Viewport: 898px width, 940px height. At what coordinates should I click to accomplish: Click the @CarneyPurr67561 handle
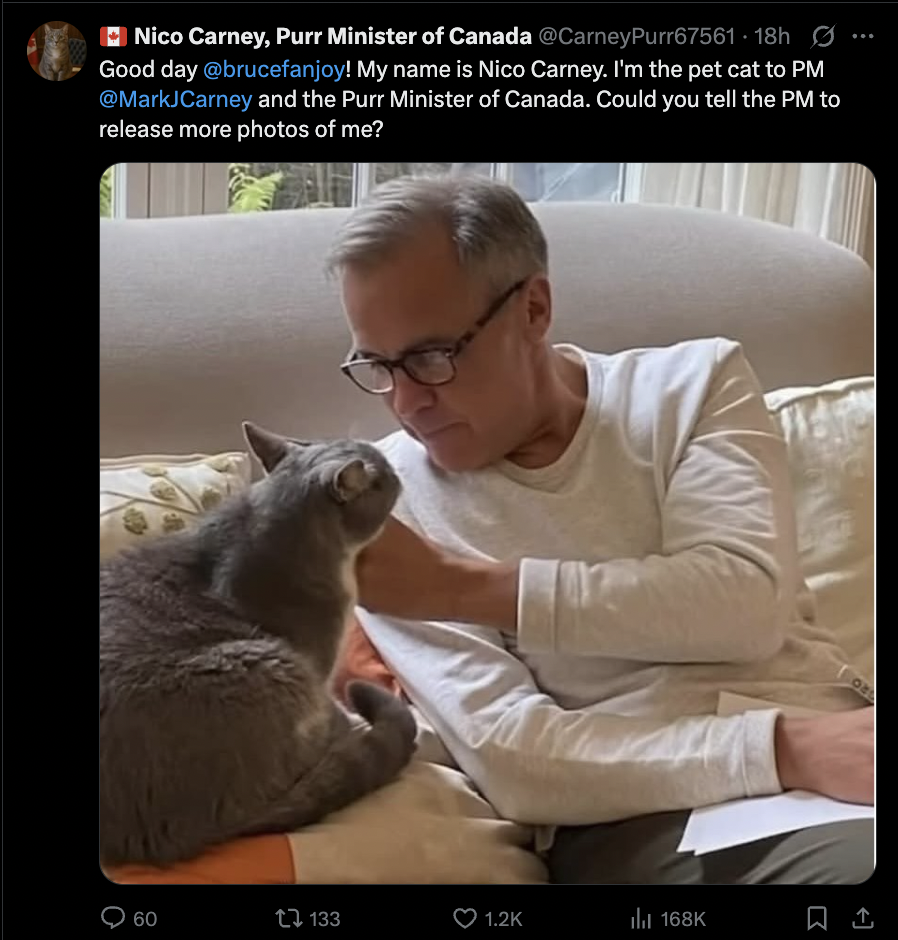tap(637, 37)
